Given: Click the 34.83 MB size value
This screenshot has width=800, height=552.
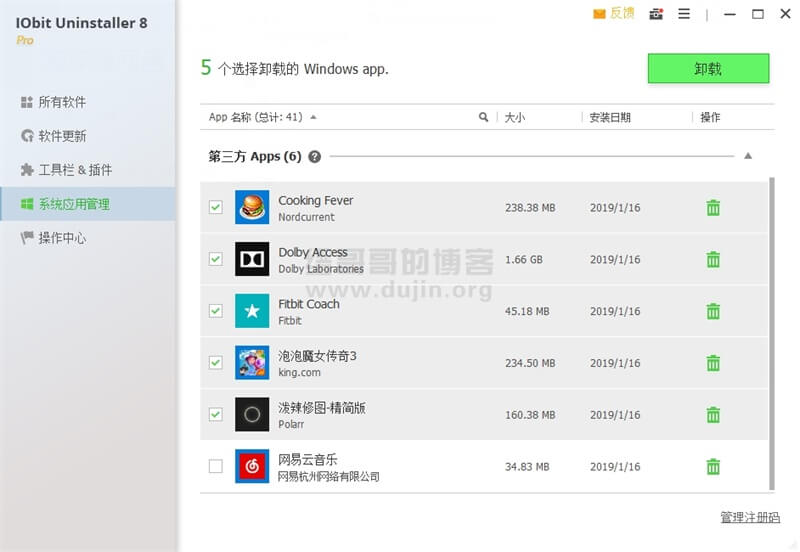Looking at the screenshot, I should pyautogui.click(x=527, y=467).
